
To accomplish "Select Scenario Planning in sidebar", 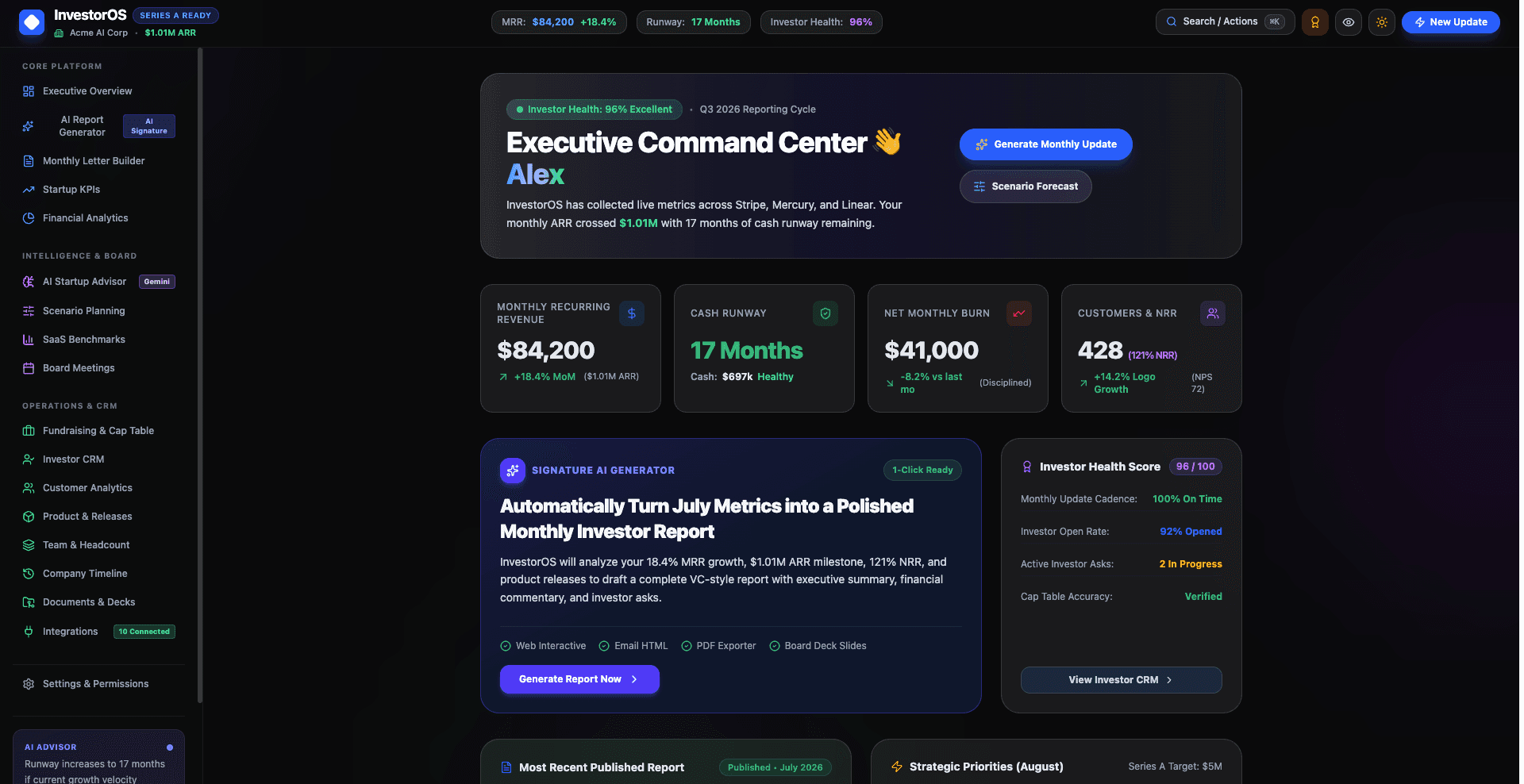I will [98, 311].
